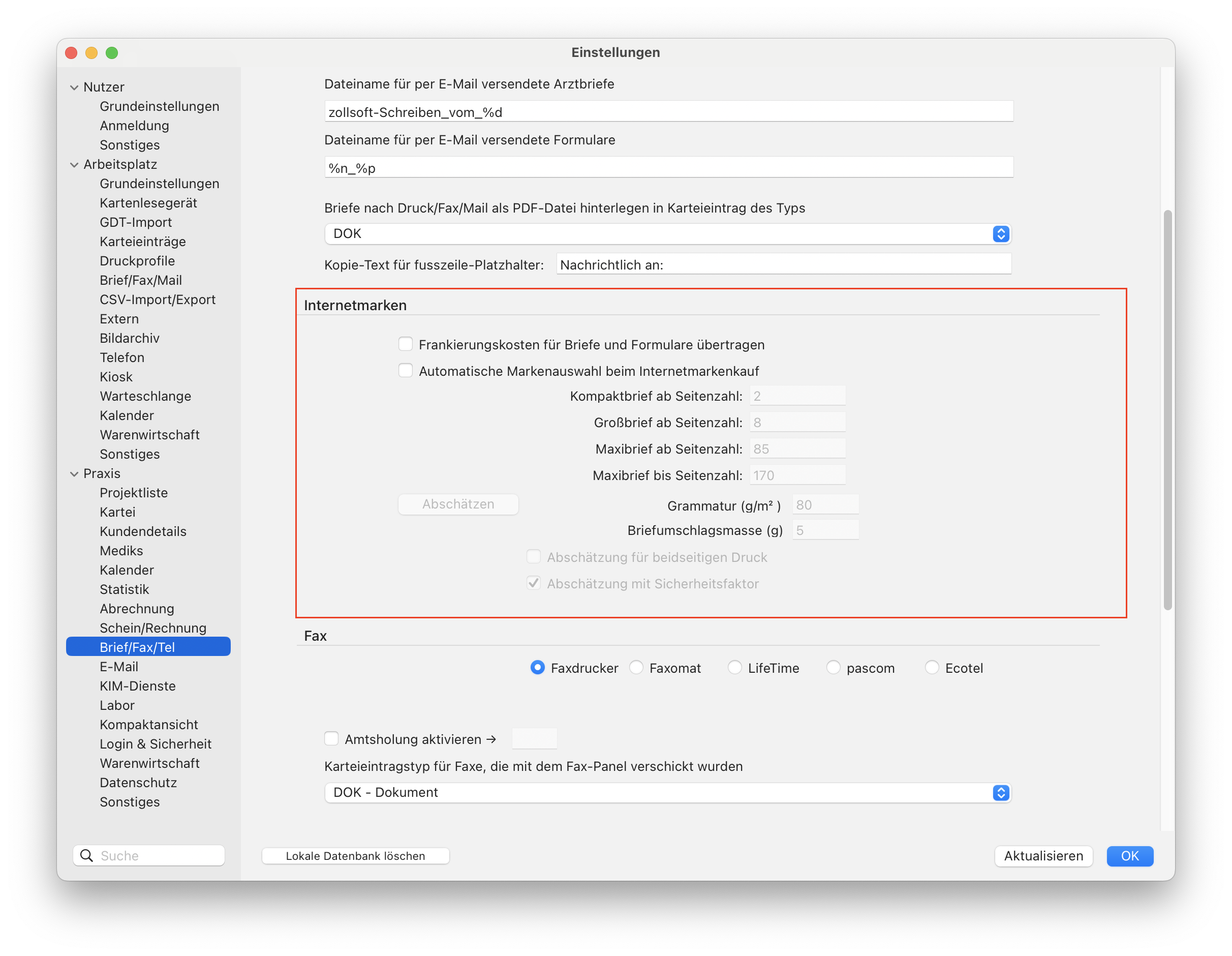Screen dimensions: 1232x956
Task: Open the E-Mail settings page
Action: [x=119, y=667]
